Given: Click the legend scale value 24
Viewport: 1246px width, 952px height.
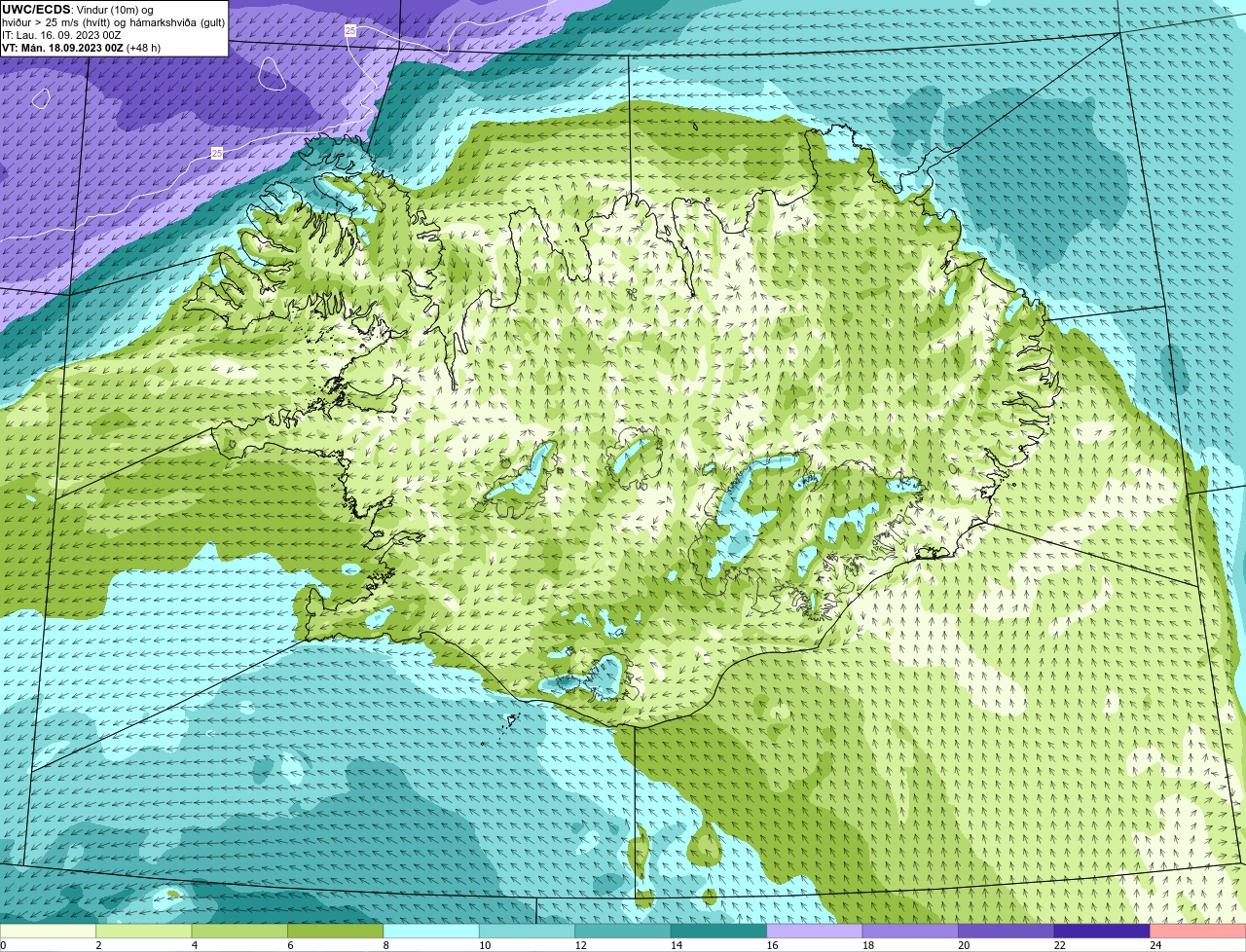Looking at the screenshot, I should point(1155,945).
